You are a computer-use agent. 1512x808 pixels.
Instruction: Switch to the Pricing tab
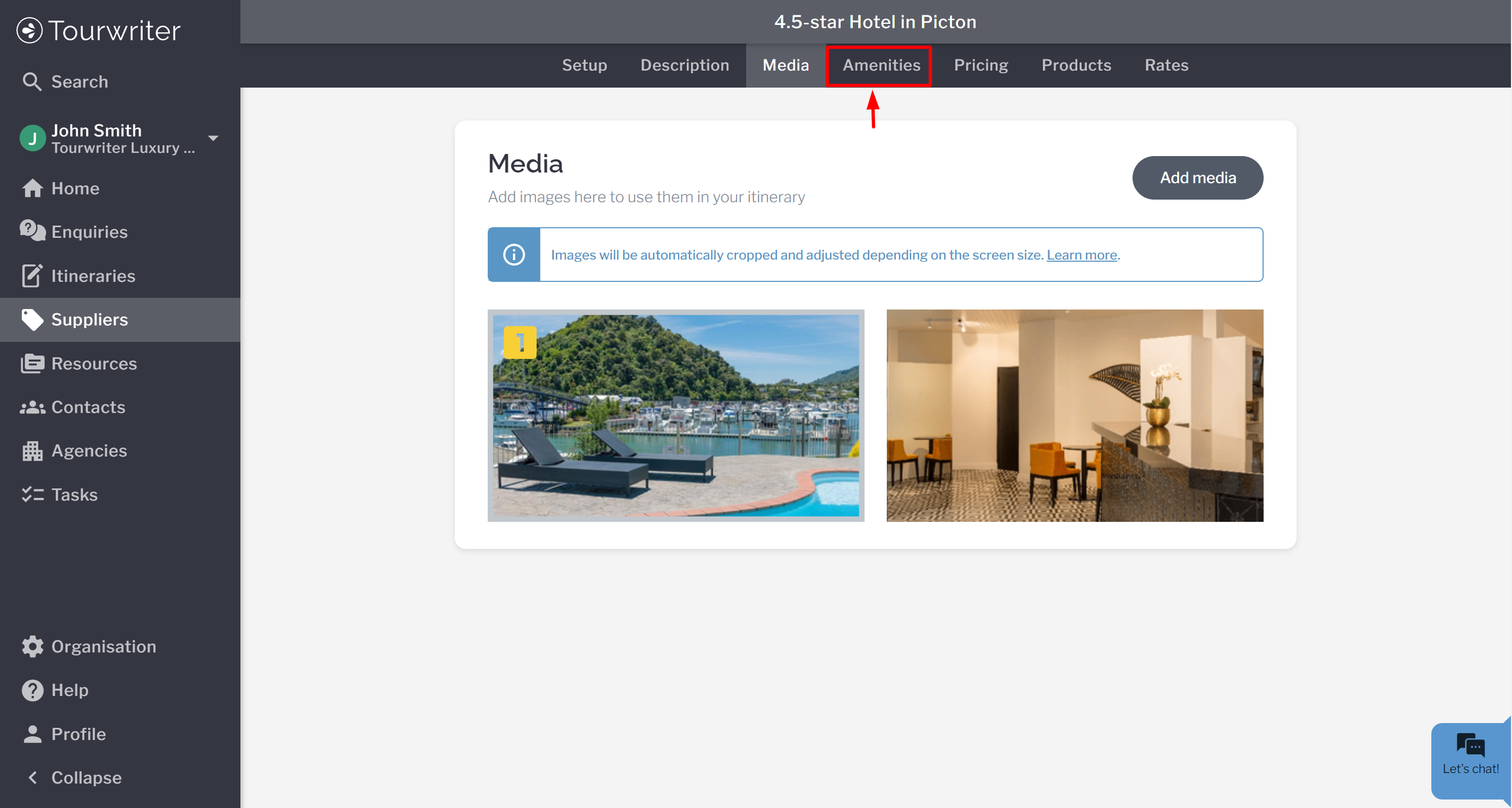[x=980, y=65]
